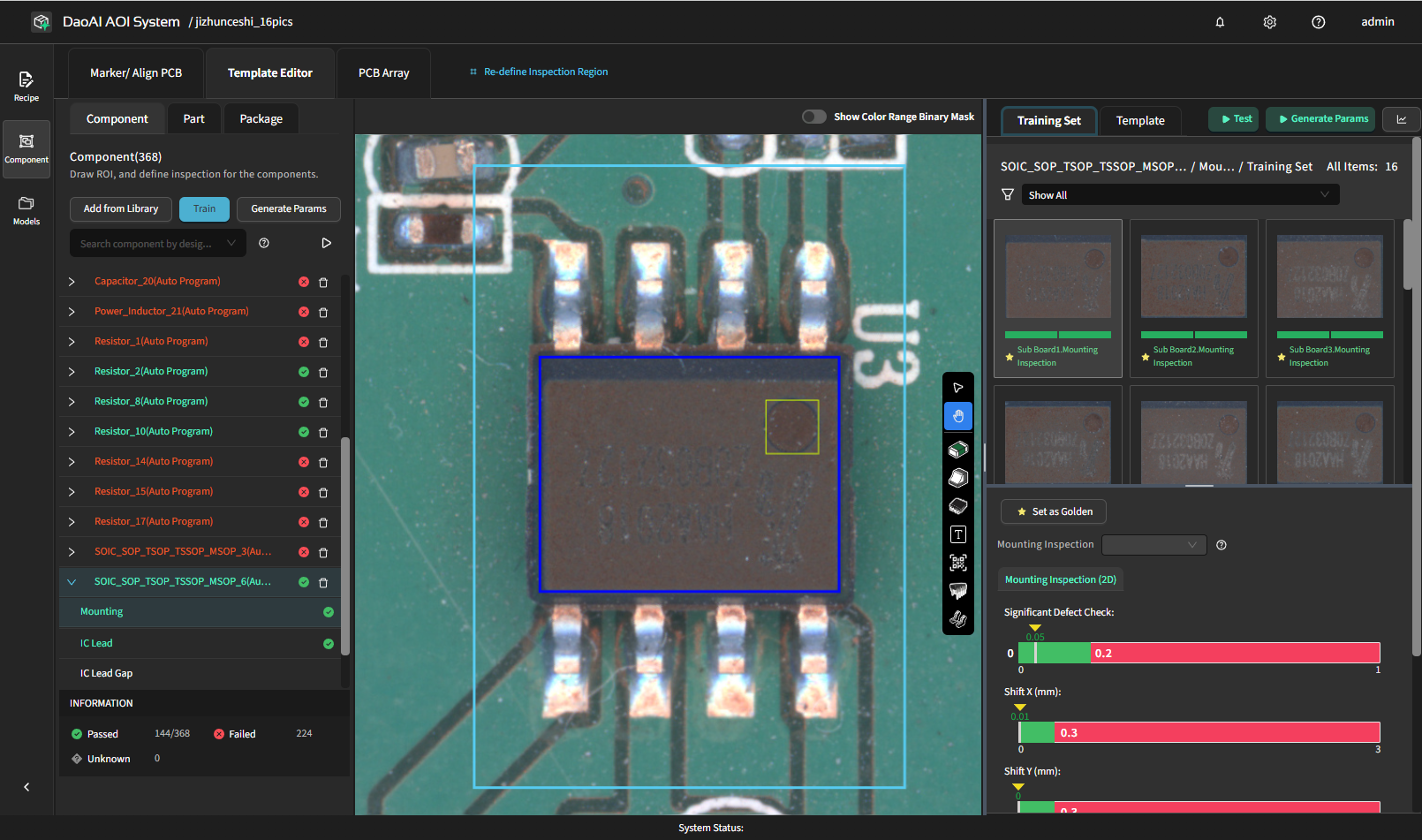1422x840 pixels.
Task: Switch to the Template tab
Action: click(x=1139, y=120)
